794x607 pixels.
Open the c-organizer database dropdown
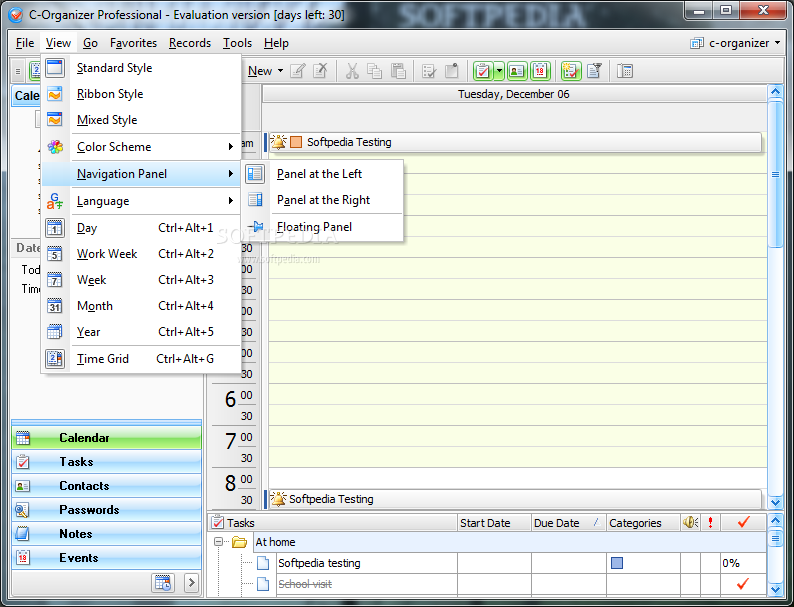tap(735, 43)
